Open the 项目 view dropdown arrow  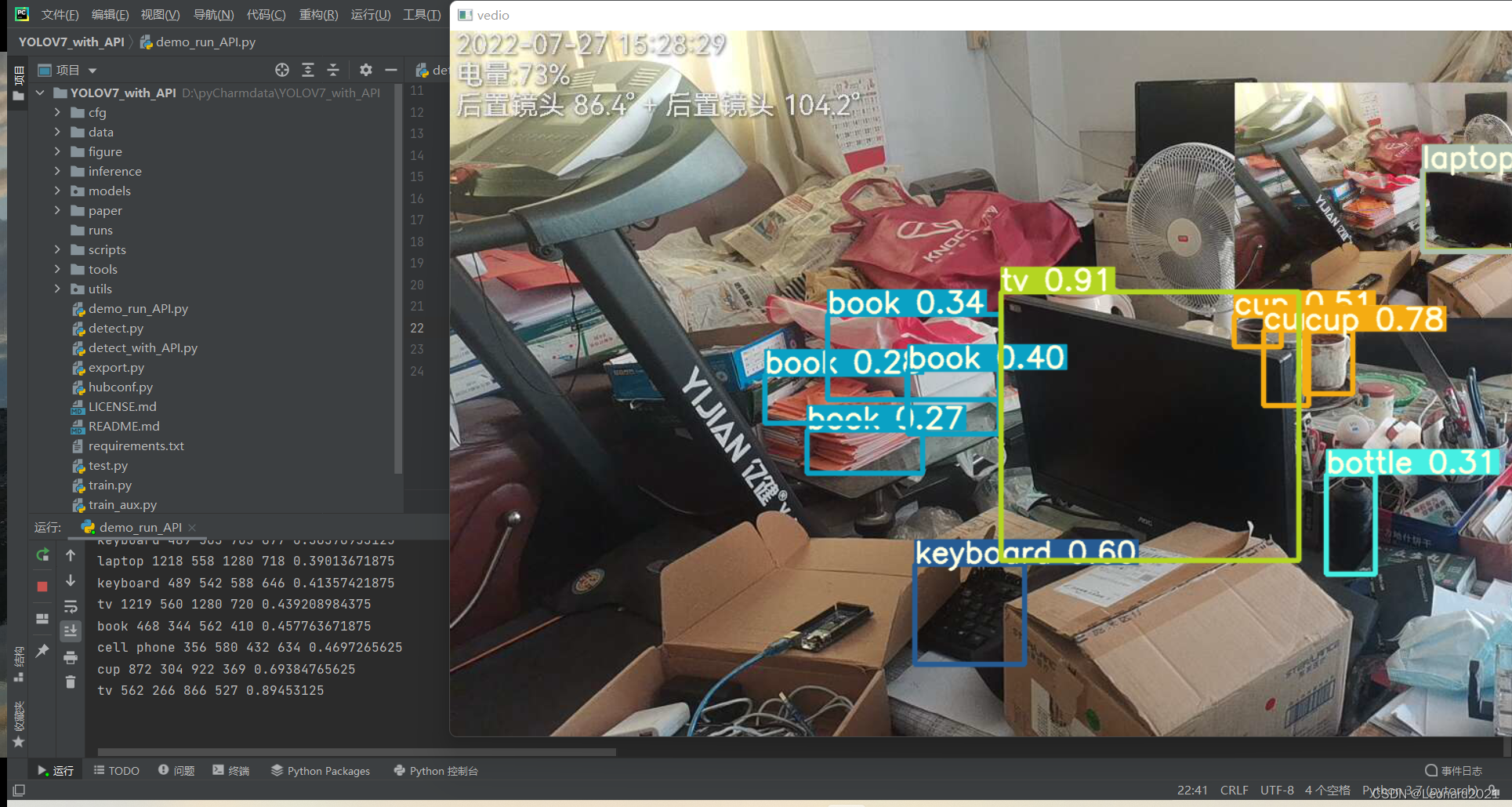[x=92, y=70]
